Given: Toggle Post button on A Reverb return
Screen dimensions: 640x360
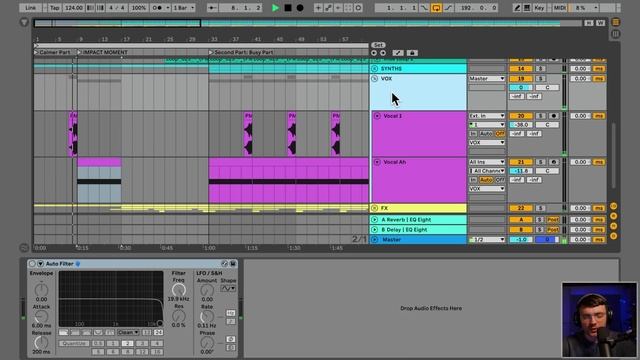Looking at the screenshot, I should tap(553, 220).
